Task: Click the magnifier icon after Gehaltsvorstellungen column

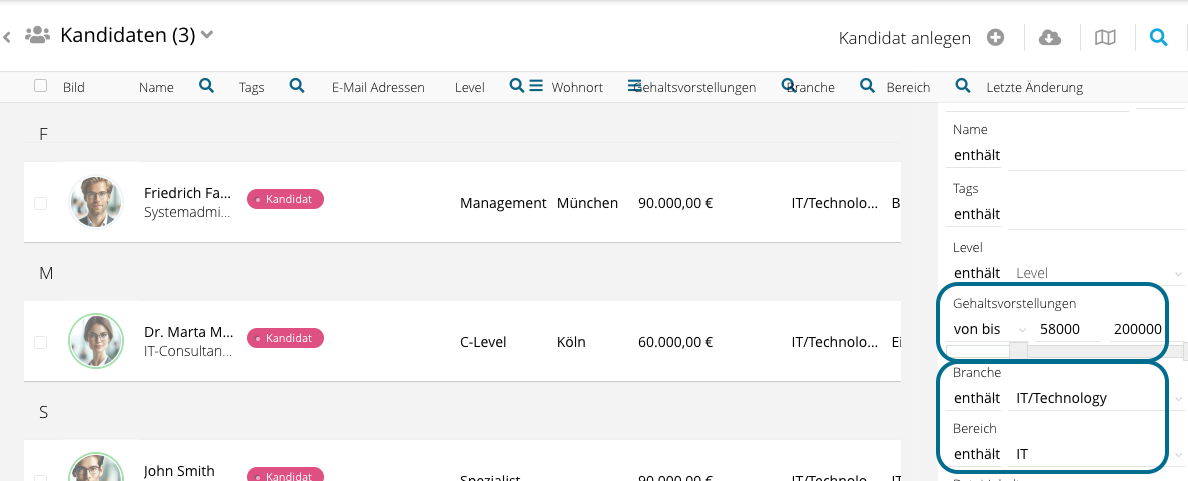Action: coord(788,86)
